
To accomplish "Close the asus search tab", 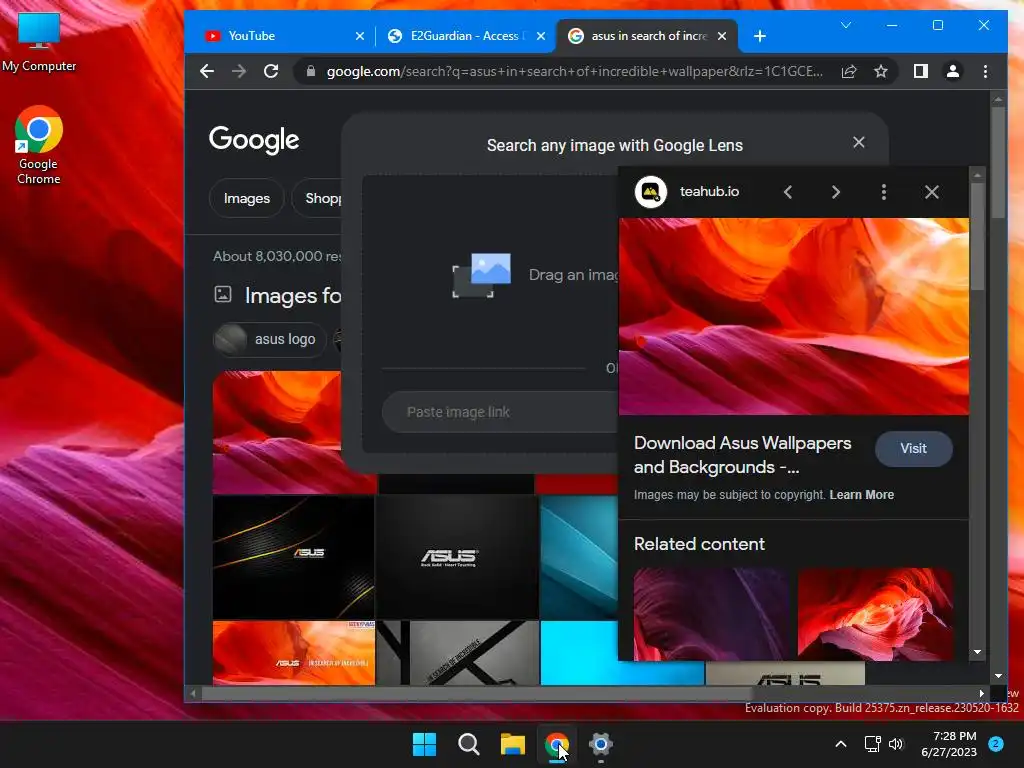I will pyautogui.click(x=722, y=36).
